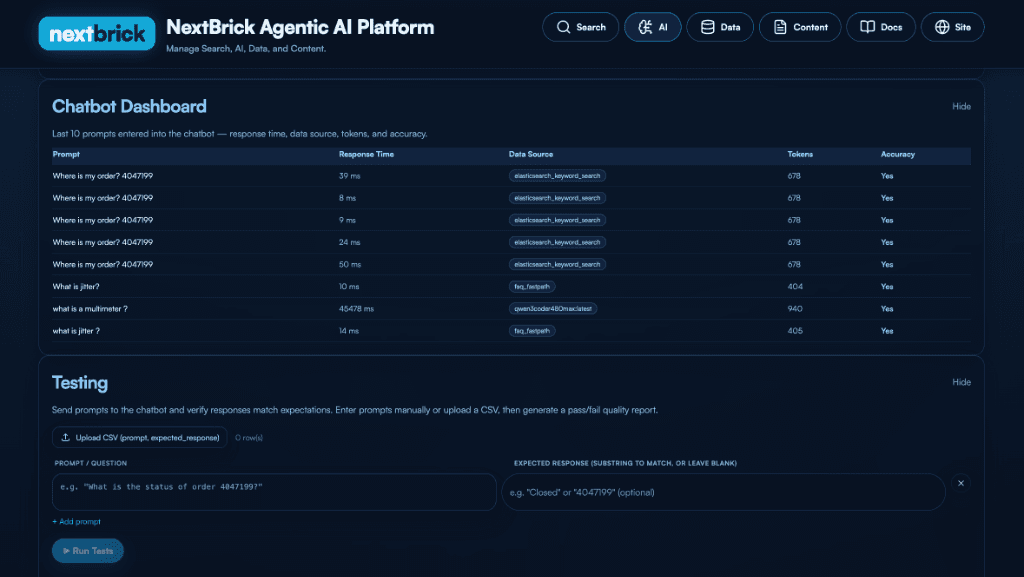The width and height of the screenshot is (1024, 577).
Task: Click the Data Source column header
Action: coord(531,155)
